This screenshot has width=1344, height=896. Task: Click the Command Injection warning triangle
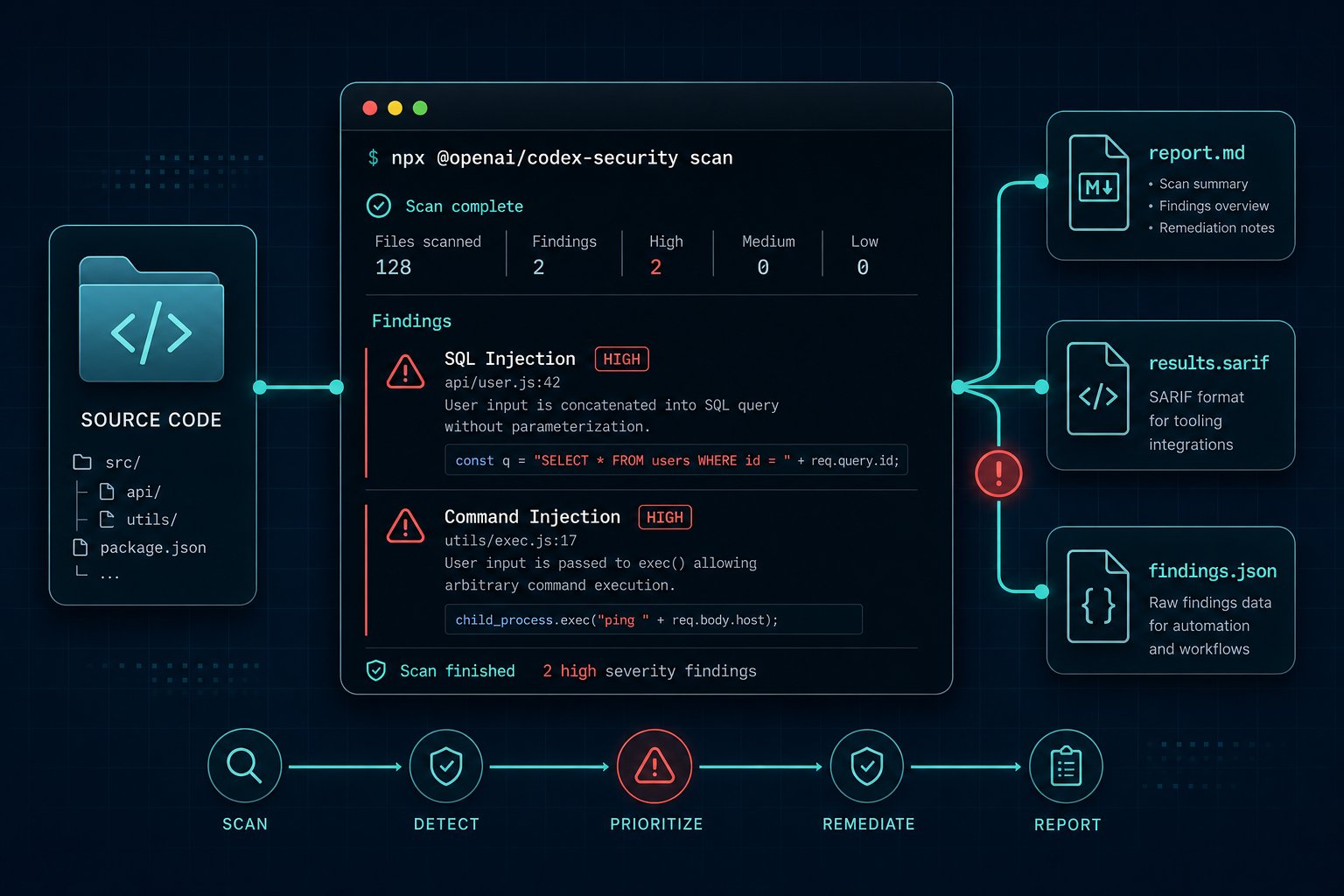tap(405, 526)
